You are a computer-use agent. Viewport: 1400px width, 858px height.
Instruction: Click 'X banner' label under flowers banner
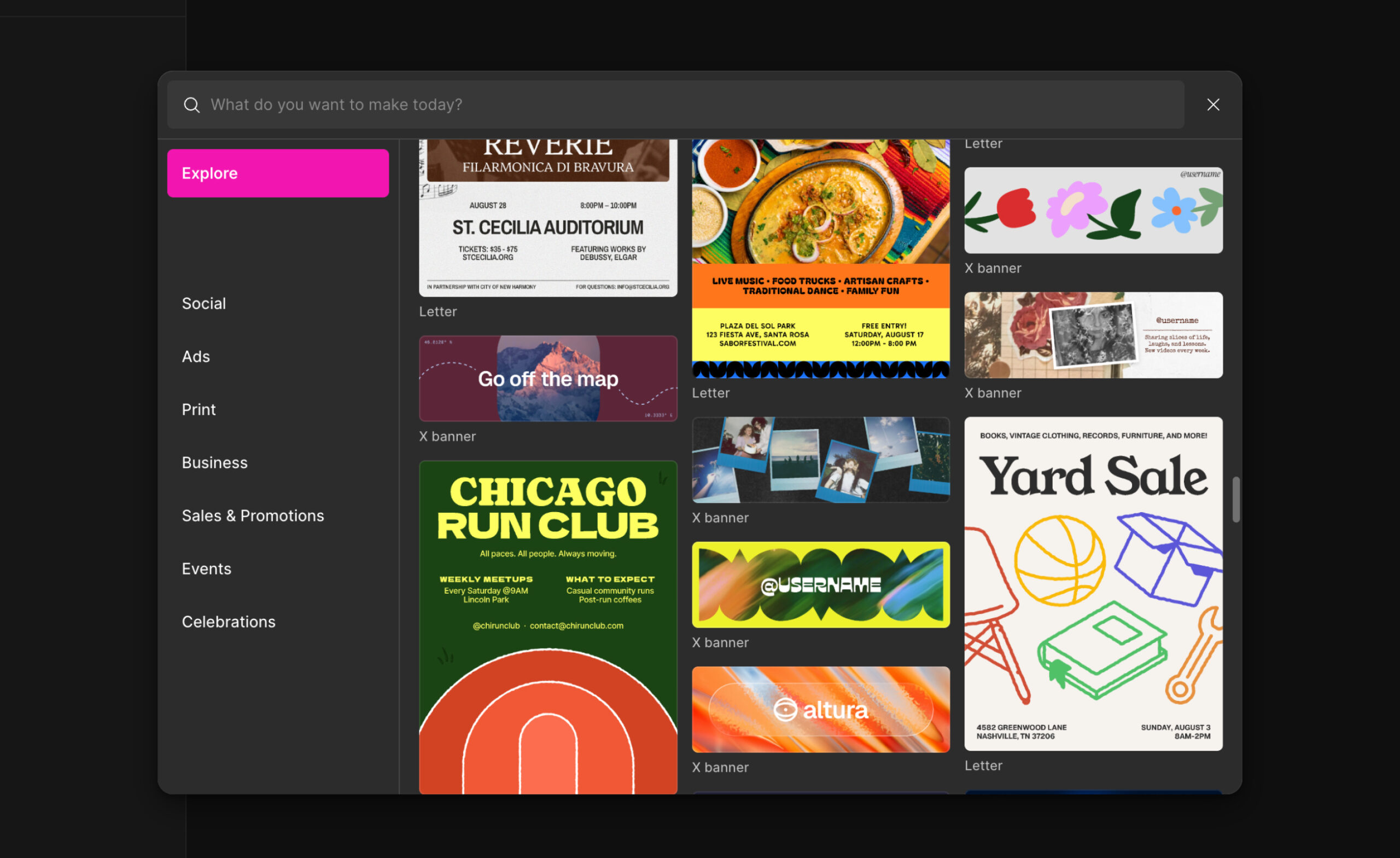tap(993, 268)
